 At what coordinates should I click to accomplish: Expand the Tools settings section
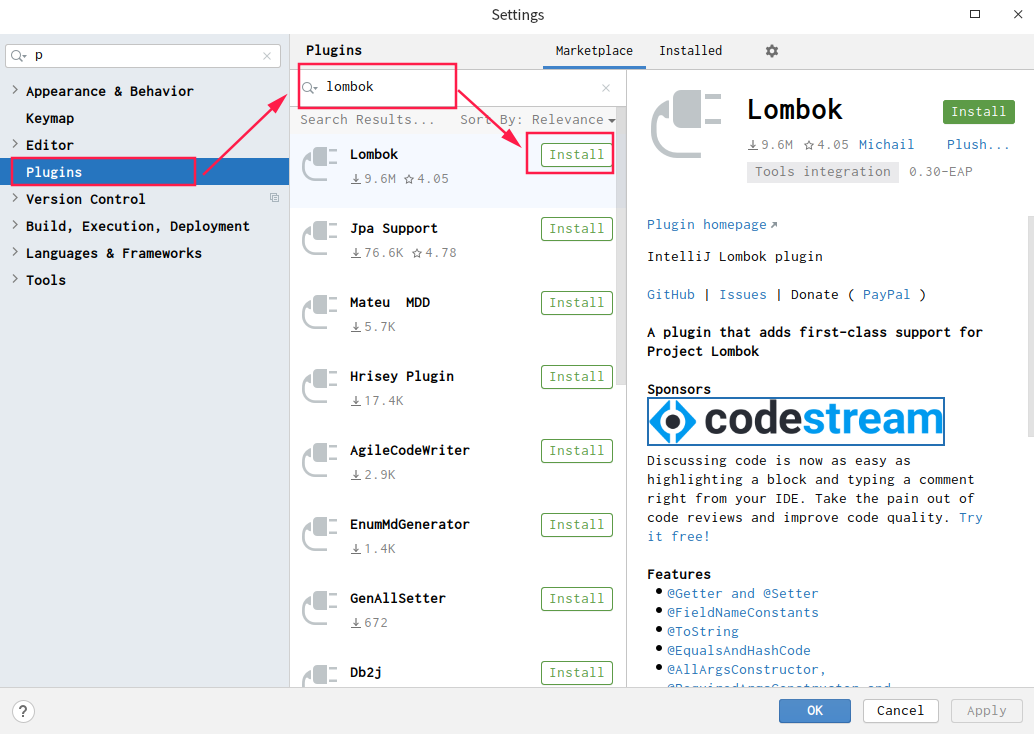[x=15, y=279]
